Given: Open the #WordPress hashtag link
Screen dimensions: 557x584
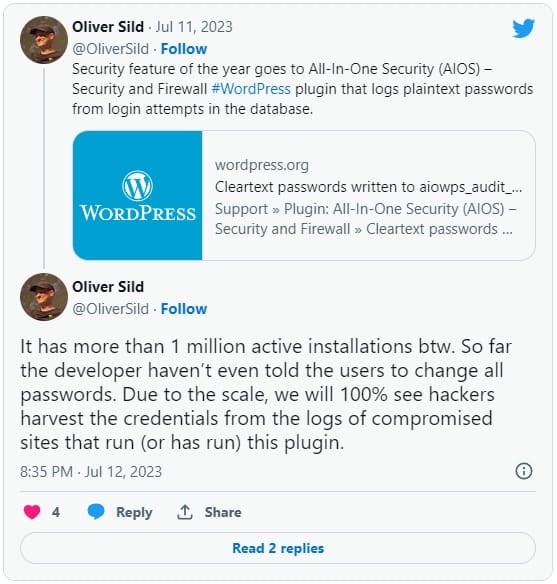Looking at the screenshot, I should (x=251, y=89).
